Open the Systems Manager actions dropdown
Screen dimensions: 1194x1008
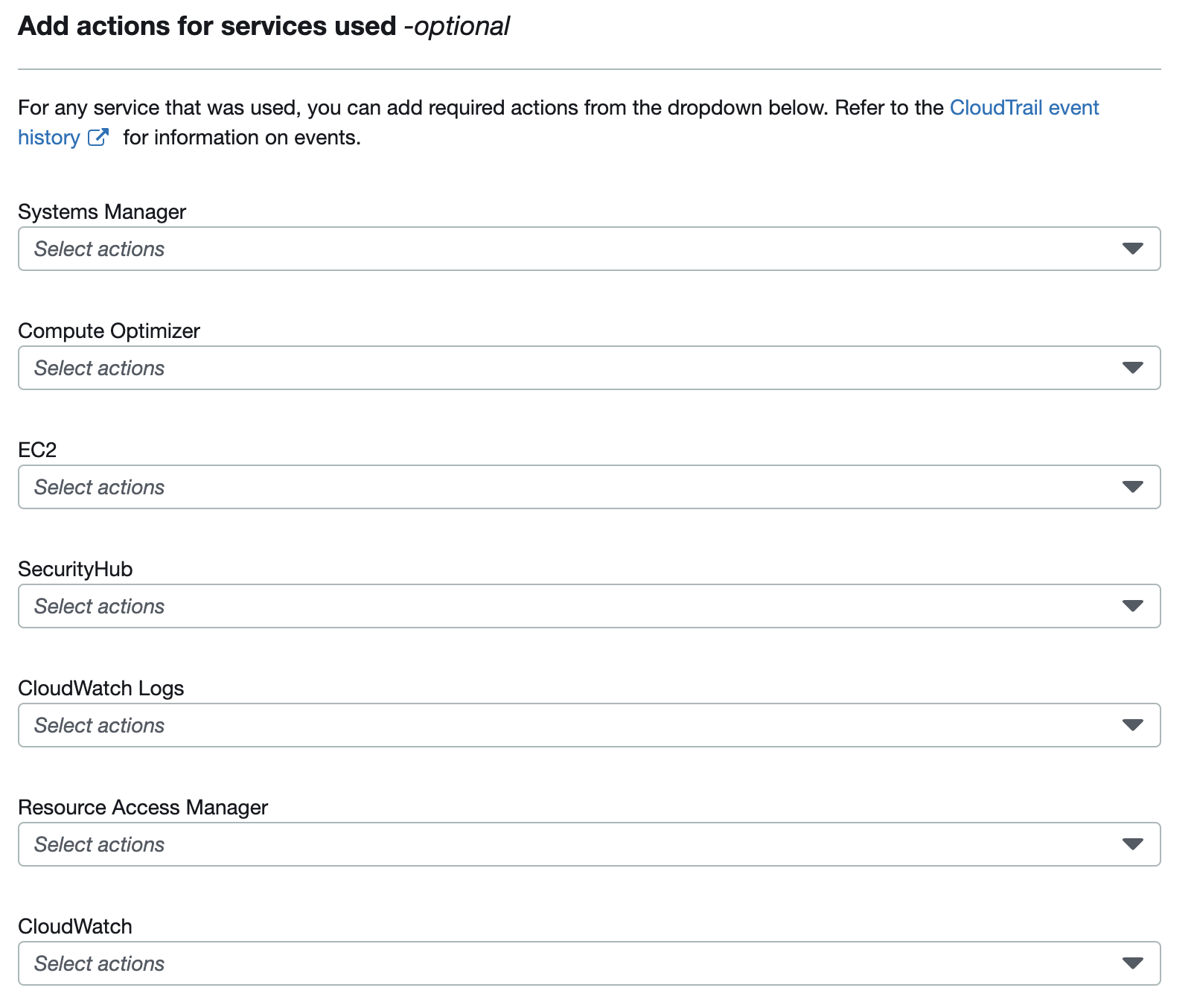589,249
